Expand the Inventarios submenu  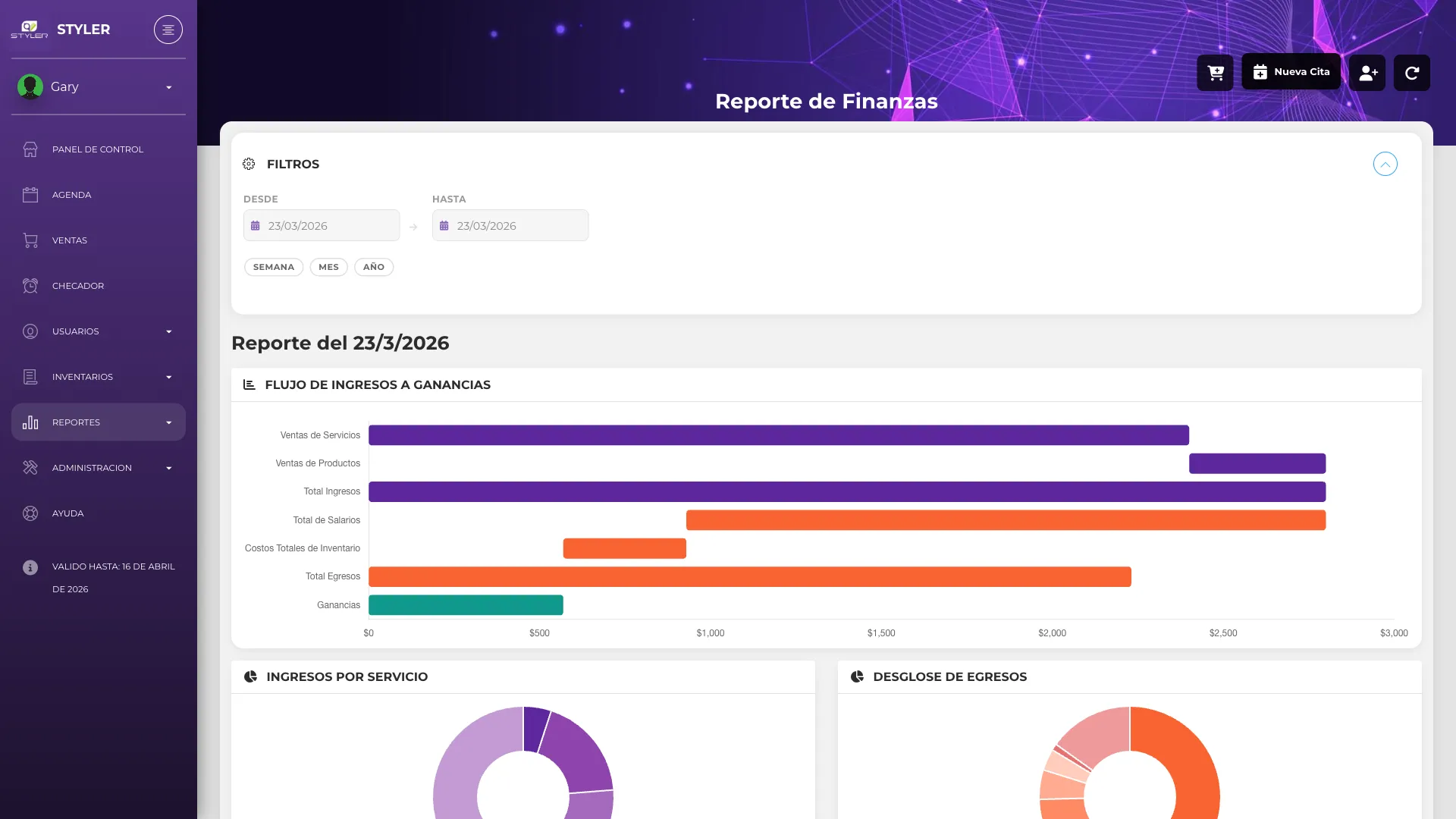coord(99,377)
